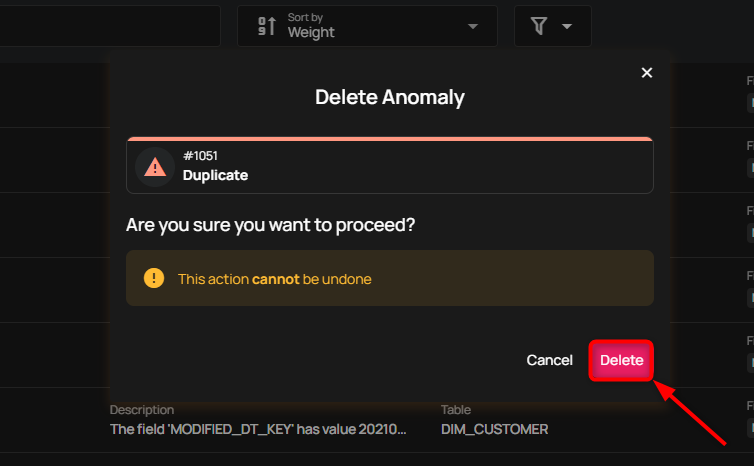Click the red warning triangle icon
The height and width of the screenshot is (466, 754).
coord(155,167)
